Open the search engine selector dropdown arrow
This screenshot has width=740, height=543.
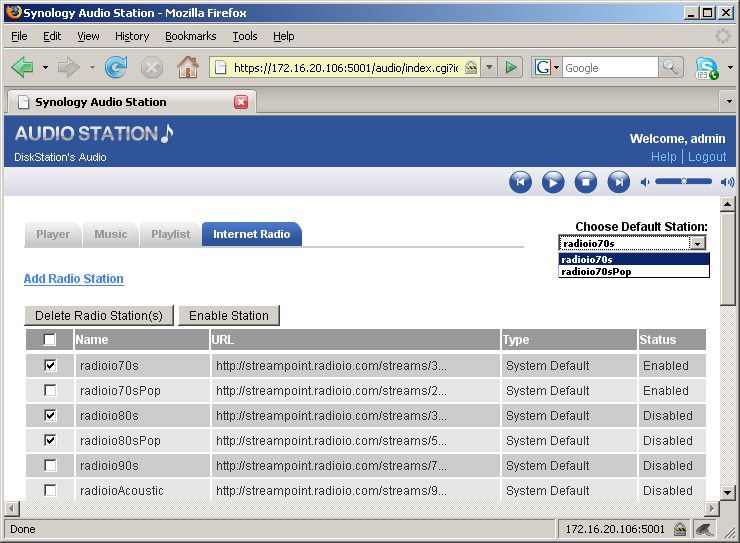tap(556, 67)
